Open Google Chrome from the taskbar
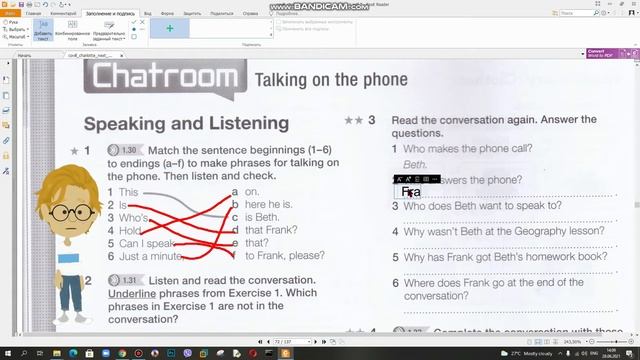The height and width of the screenshot is (360, 640). 122,353
